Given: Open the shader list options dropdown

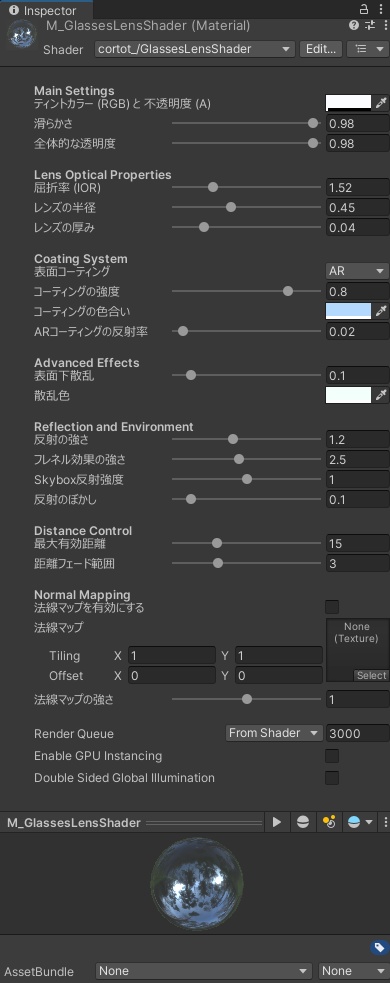Looking at the screenshot, I should coord(368,49).
